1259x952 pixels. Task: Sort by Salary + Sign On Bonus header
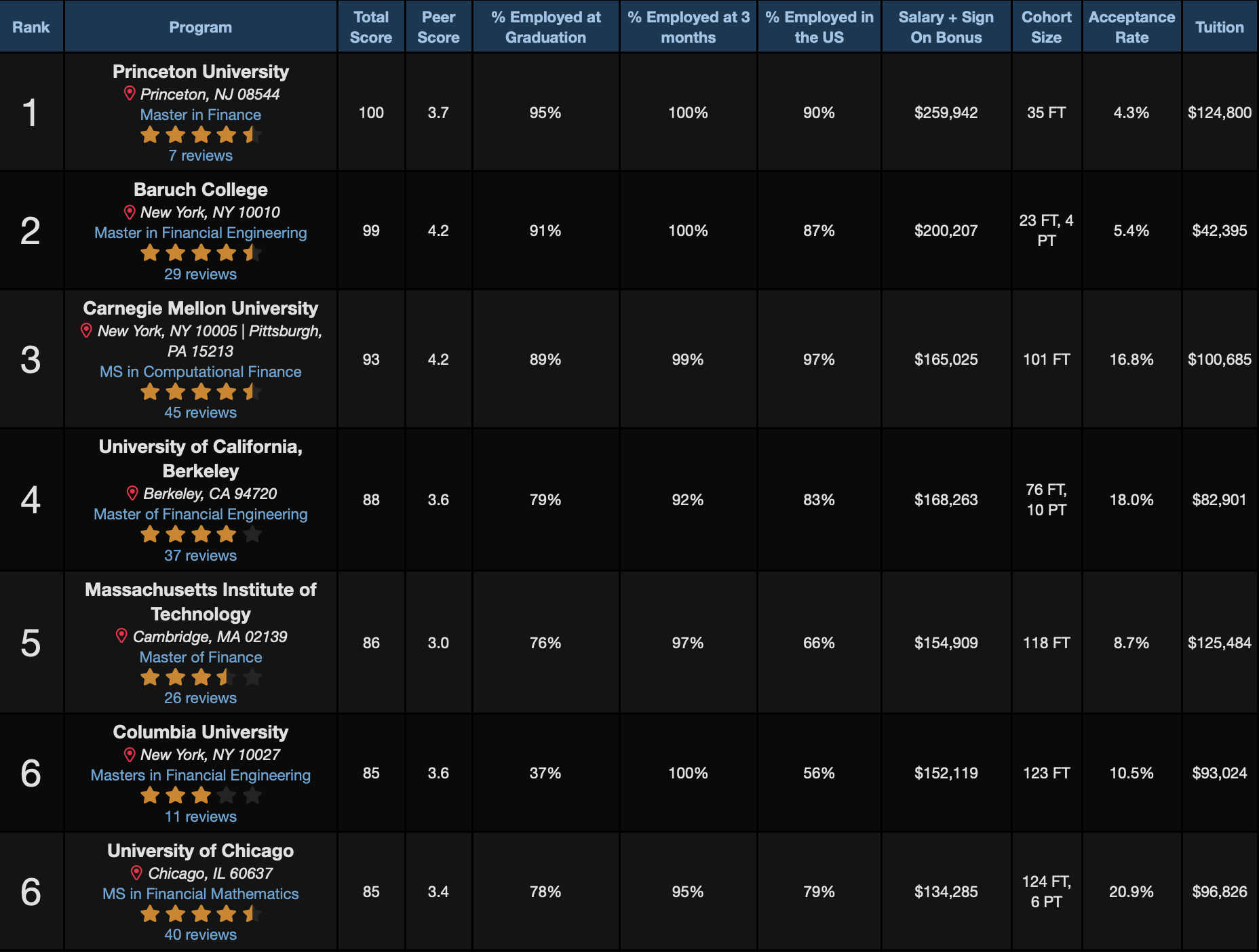pyautogui.click(x=946, y=27)
